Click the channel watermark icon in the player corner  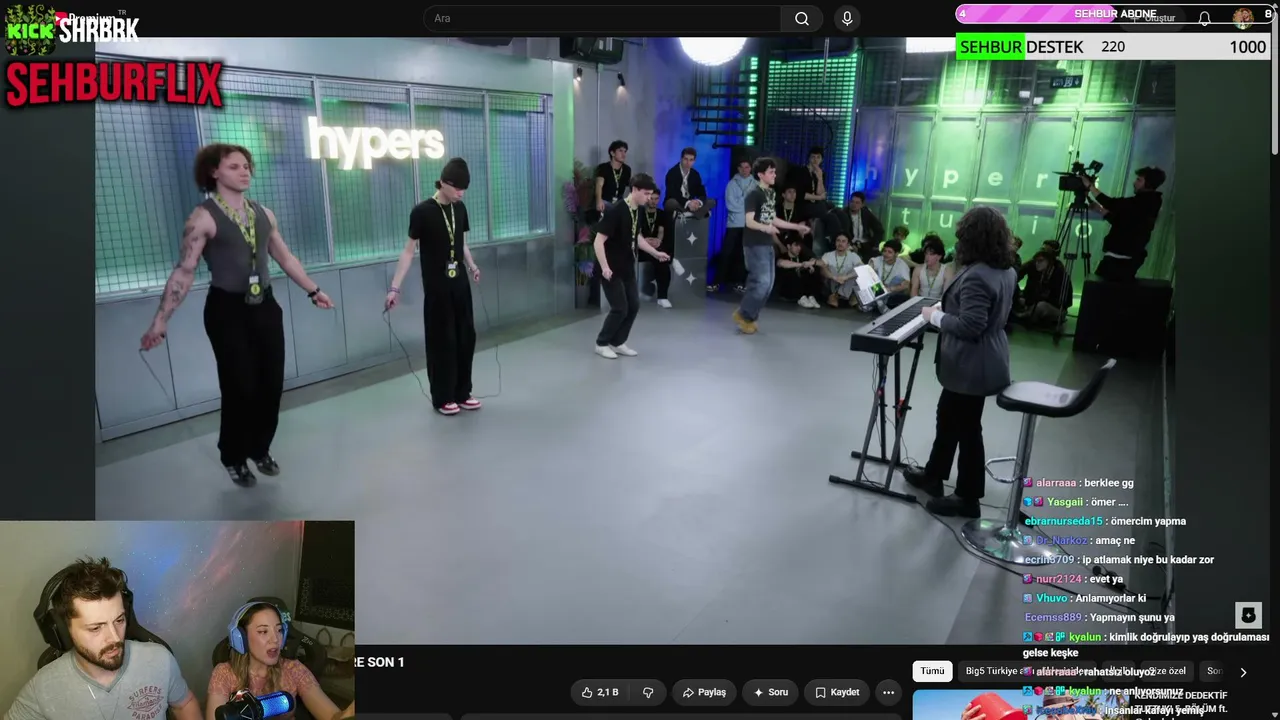point(1248,614)
